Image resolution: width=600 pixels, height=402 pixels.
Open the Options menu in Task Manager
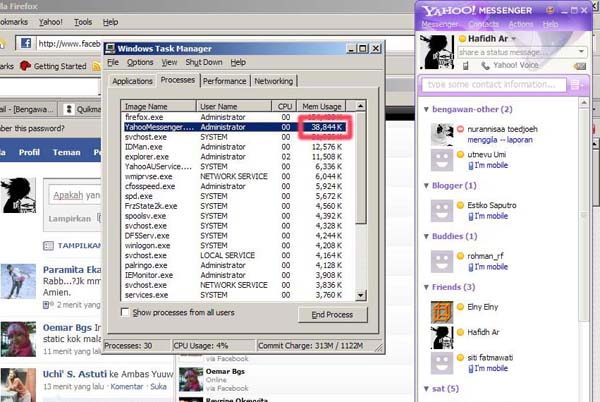pyautogui.click(x=140, y=62)
